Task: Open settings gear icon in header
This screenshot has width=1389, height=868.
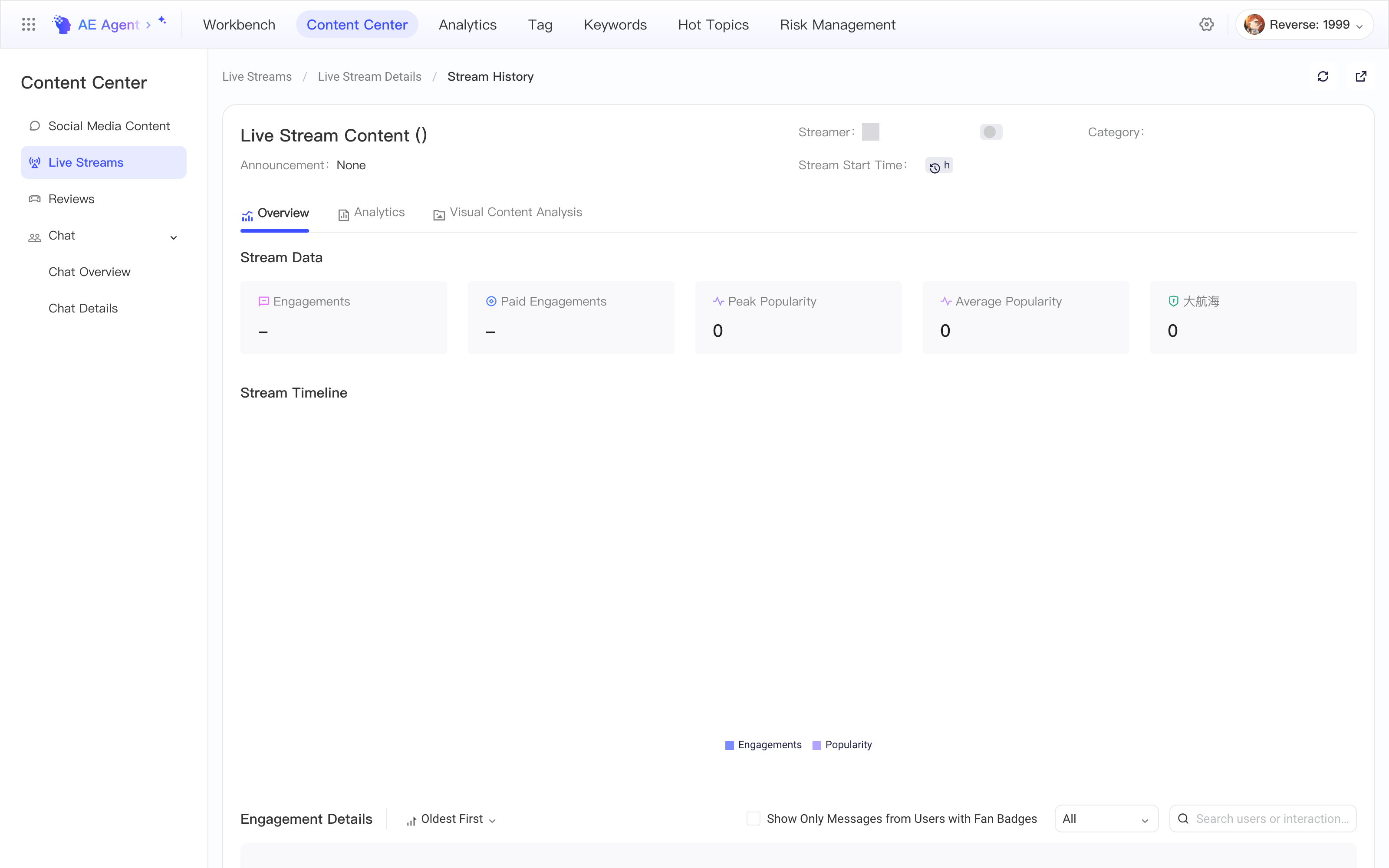Action: coord(1207,25)
